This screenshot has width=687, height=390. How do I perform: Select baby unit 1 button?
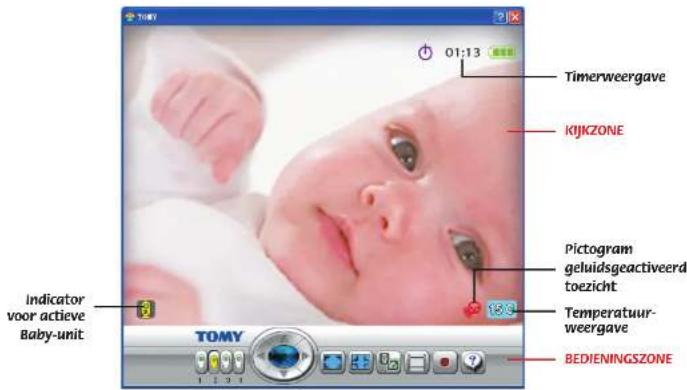click(x=201, y=362)
